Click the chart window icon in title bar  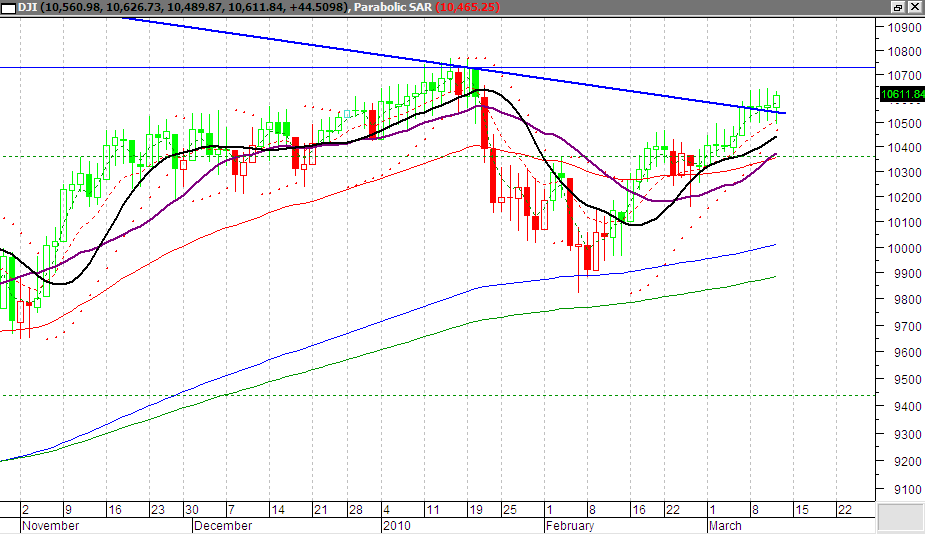8,7
